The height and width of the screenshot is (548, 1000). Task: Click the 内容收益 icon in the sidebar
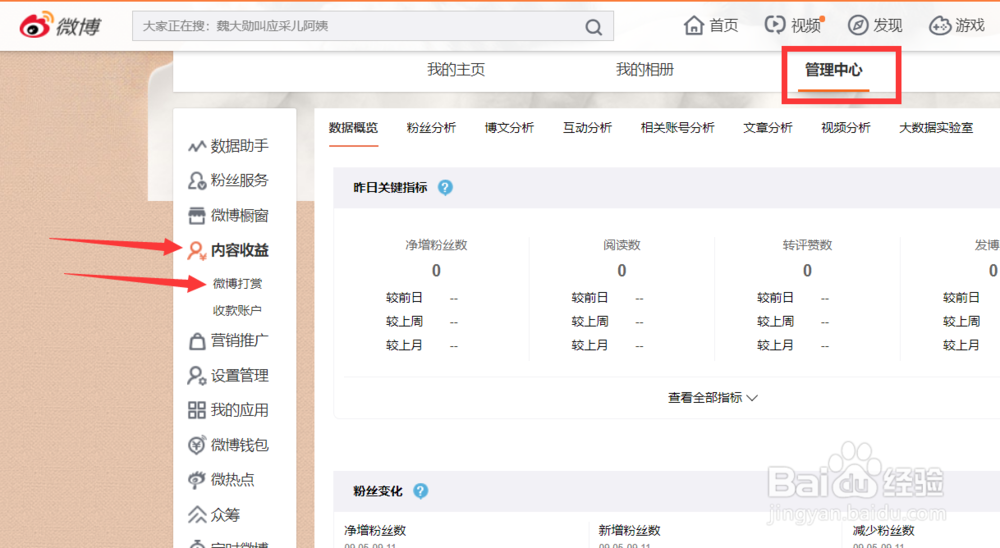click(x=196, y=250)
